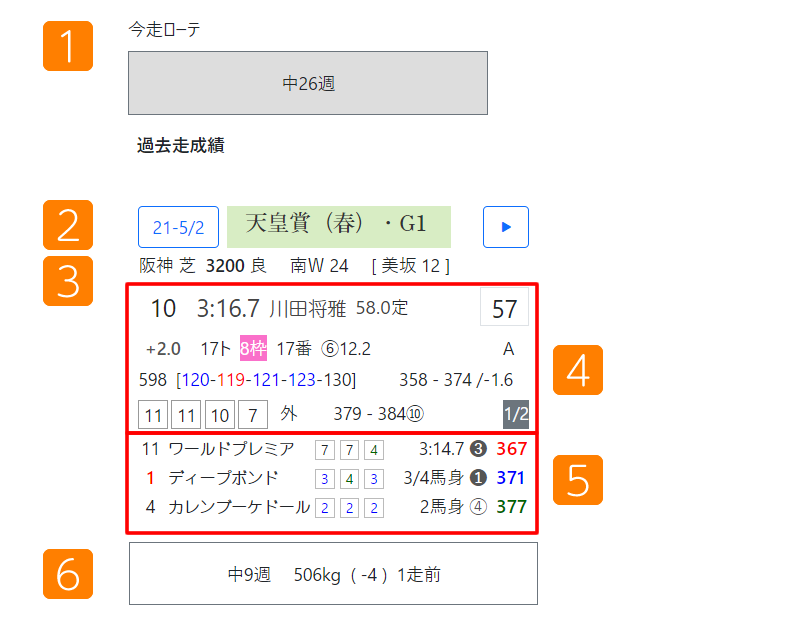
Task: Click orange number 1 marker
Action: (68, 46)
